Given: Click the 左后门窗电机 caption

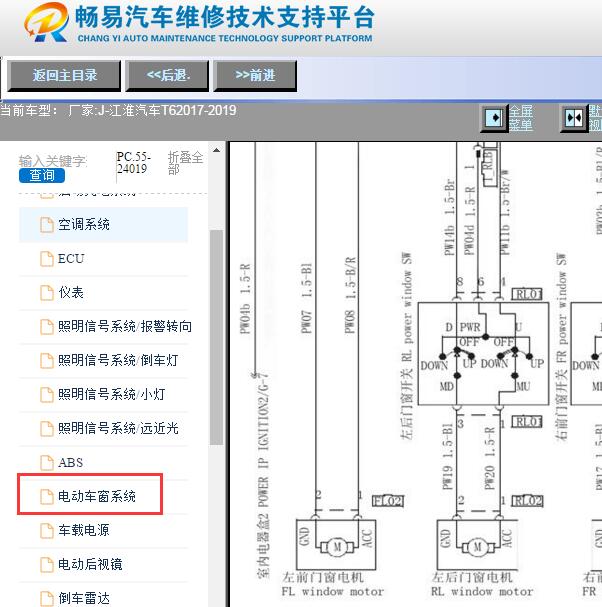Looking at the screenshot, I should tap(472, 577).
